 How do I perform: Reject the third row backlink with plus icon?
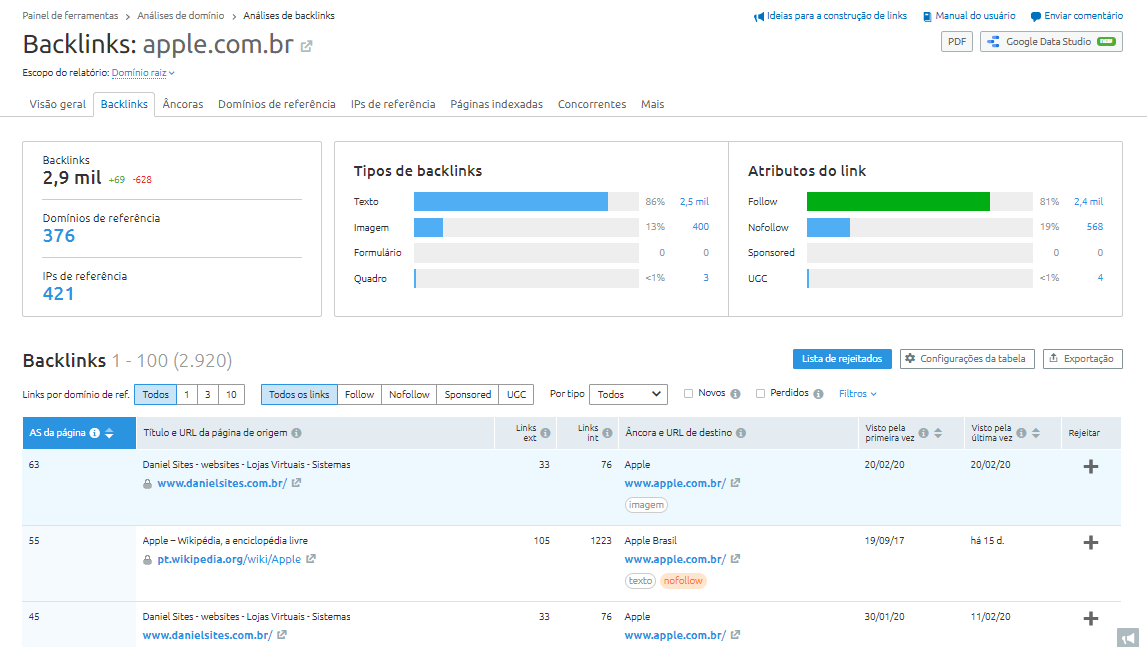point(1091,618)
